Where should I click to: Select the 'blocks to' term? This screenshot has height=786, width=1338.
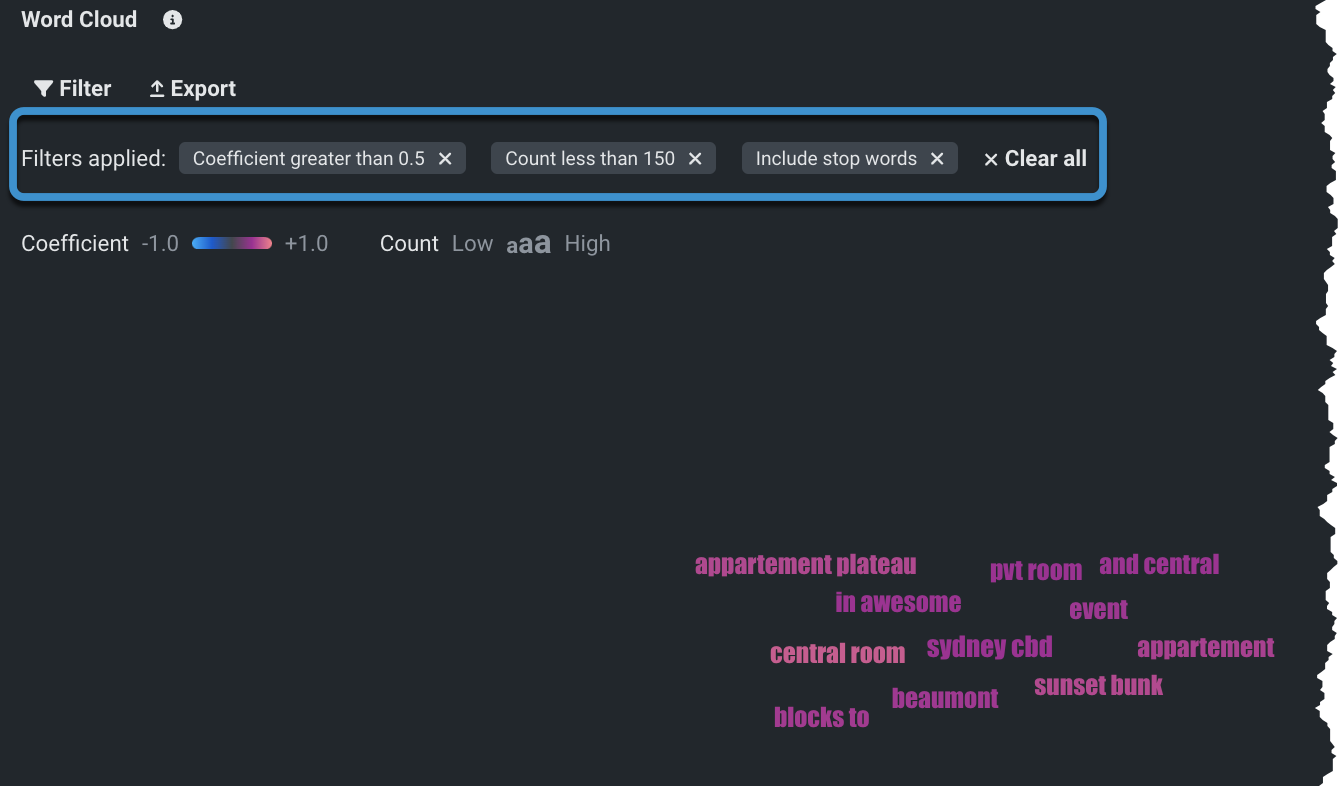coord(821,717)
